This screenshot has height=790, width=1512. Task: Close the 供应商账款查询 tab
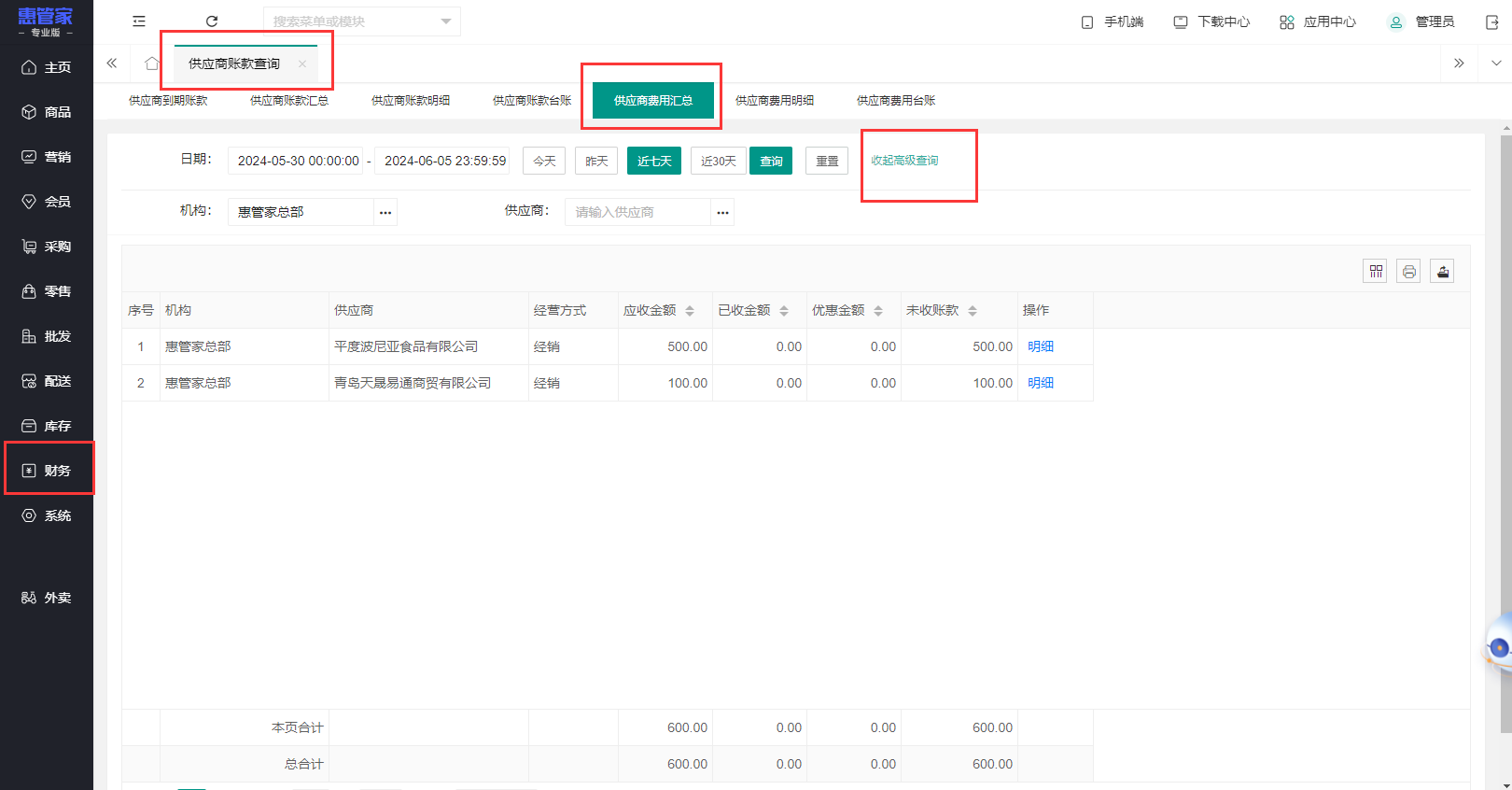[x=302, y=64]
